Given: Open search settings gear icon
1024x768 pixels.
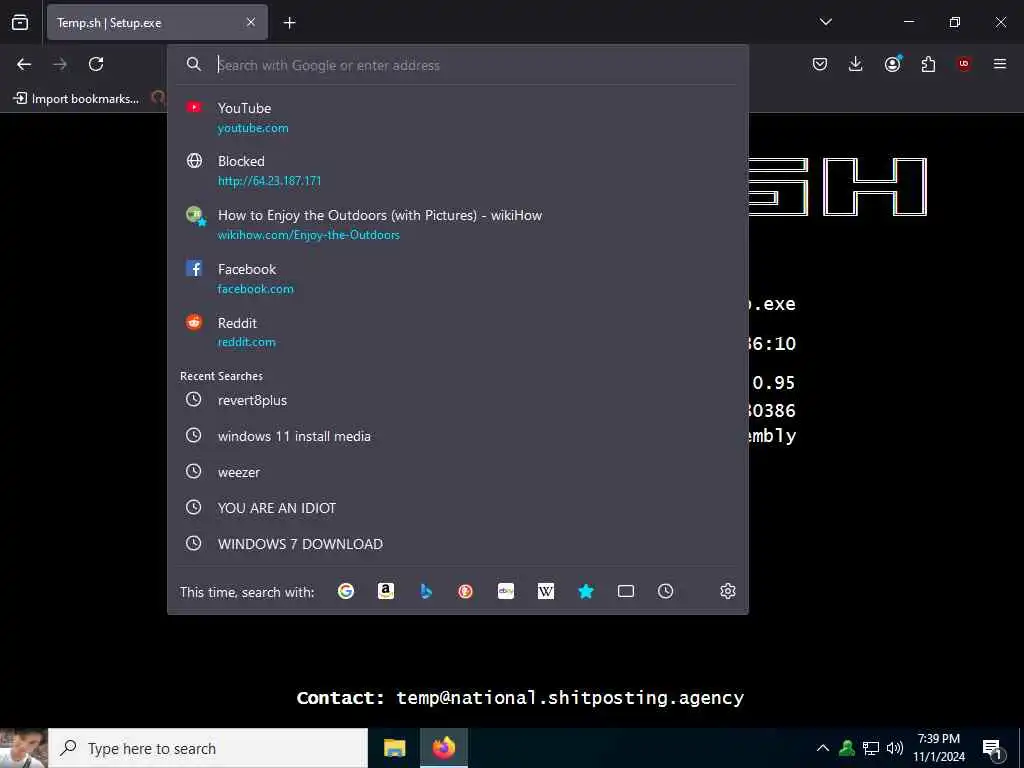Looking at the screenshot, I should [x=728, y=591].
